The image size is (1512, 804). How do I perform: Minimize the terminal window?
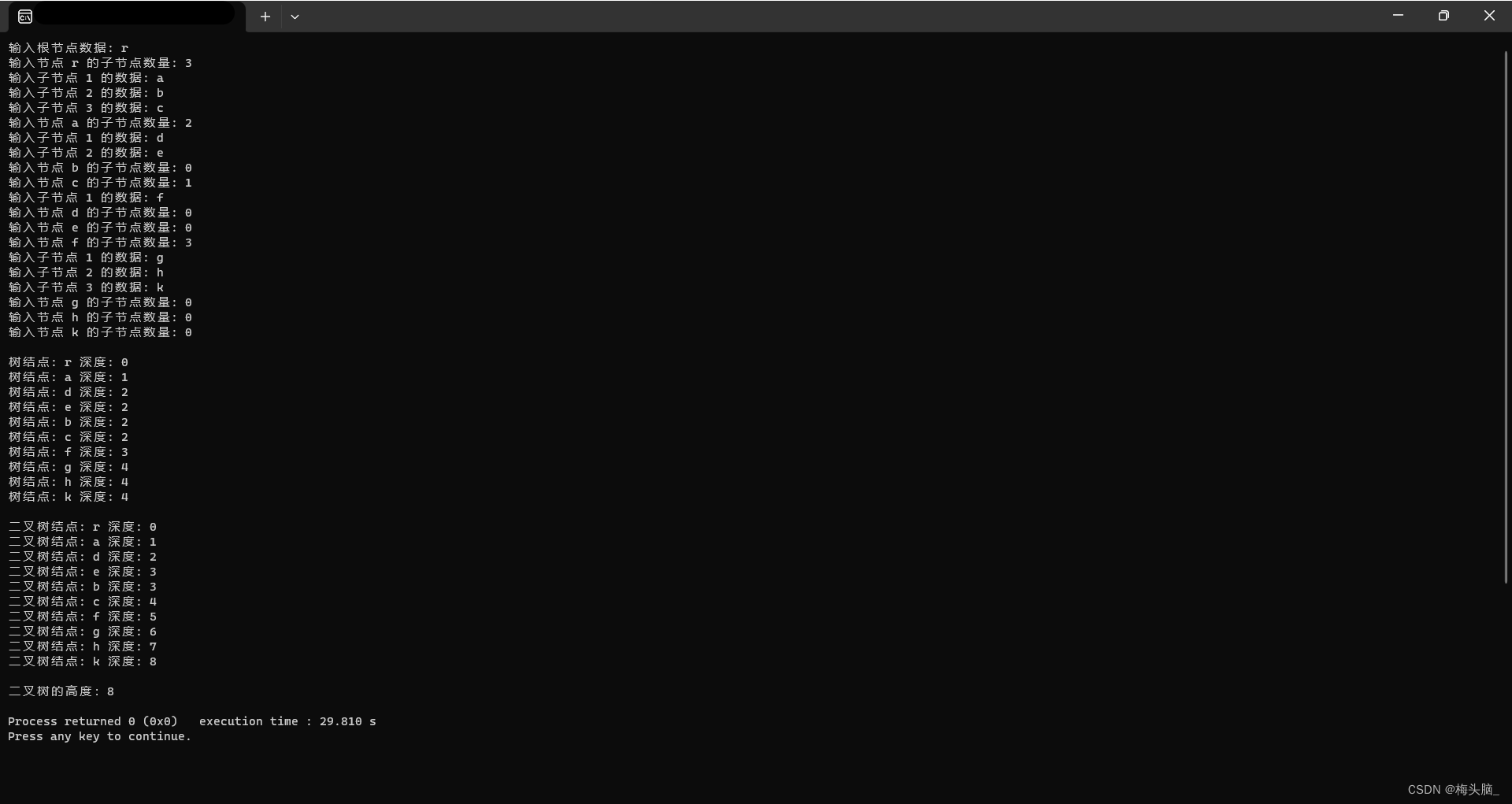tap(1398, 16)
